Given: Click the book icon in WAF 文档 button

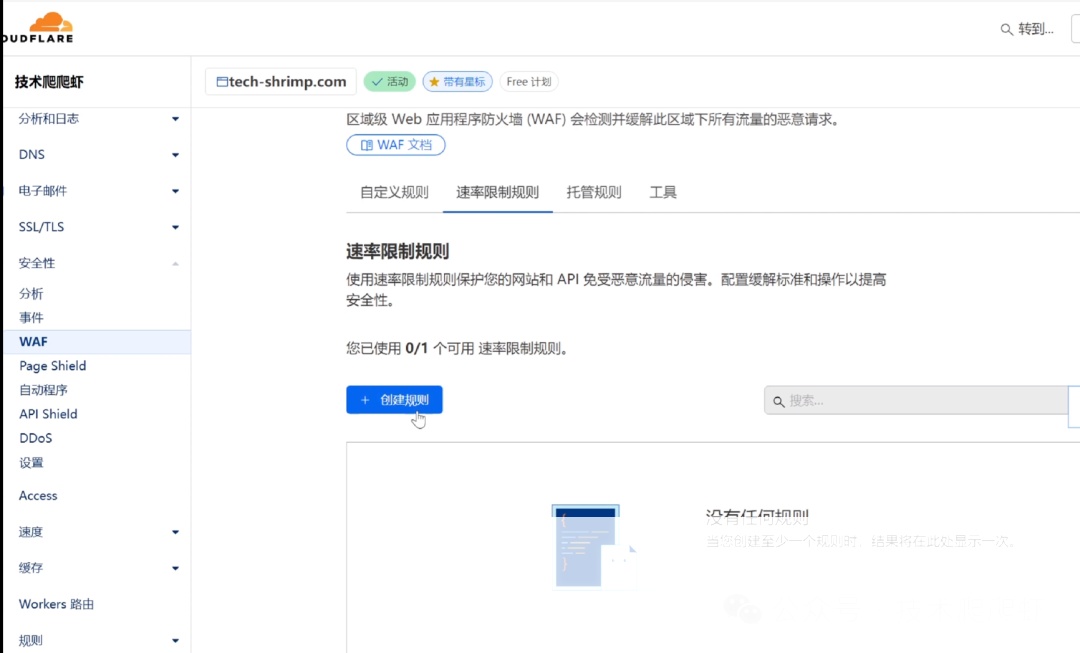Looking at the screenshot, I should tap(366, 145).
